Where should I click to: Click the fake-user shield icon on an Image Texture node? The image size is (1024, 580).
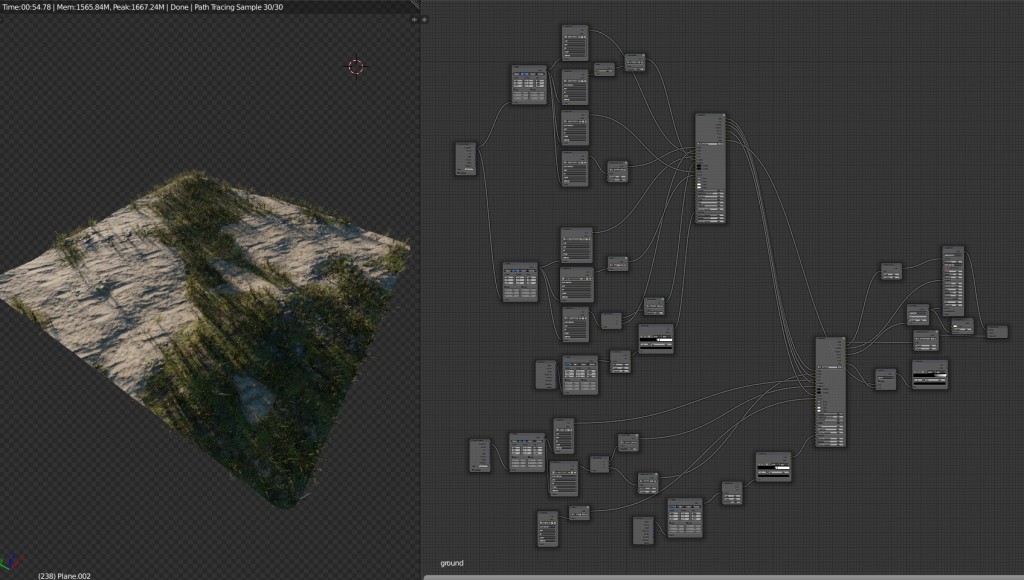(581, 37)
